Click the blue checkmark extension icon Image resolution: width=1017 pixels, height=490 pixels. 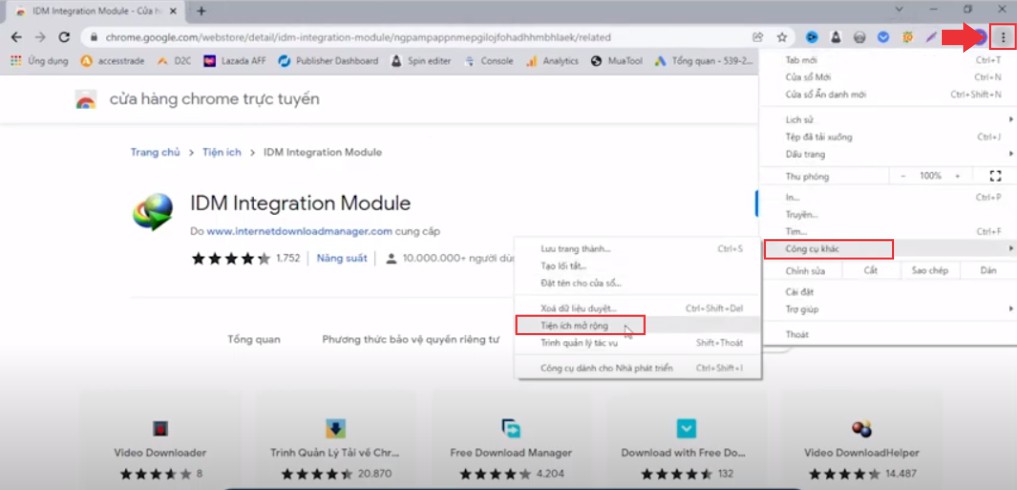(883, 38)
